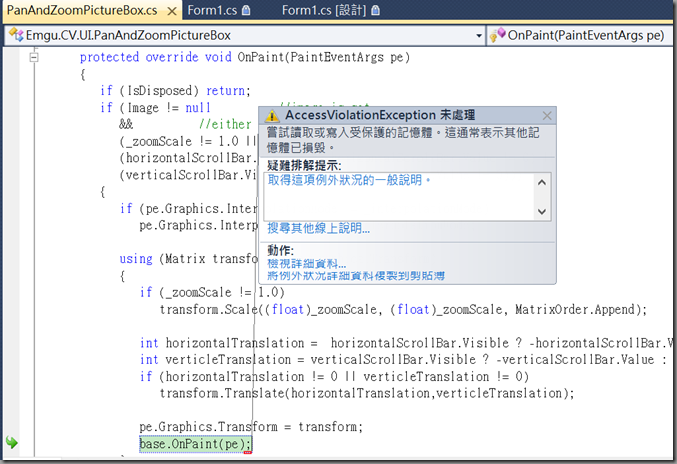Click 將例外狀況詳細資料複製到剪貼簿 link
677x464 pixels.
356,275
